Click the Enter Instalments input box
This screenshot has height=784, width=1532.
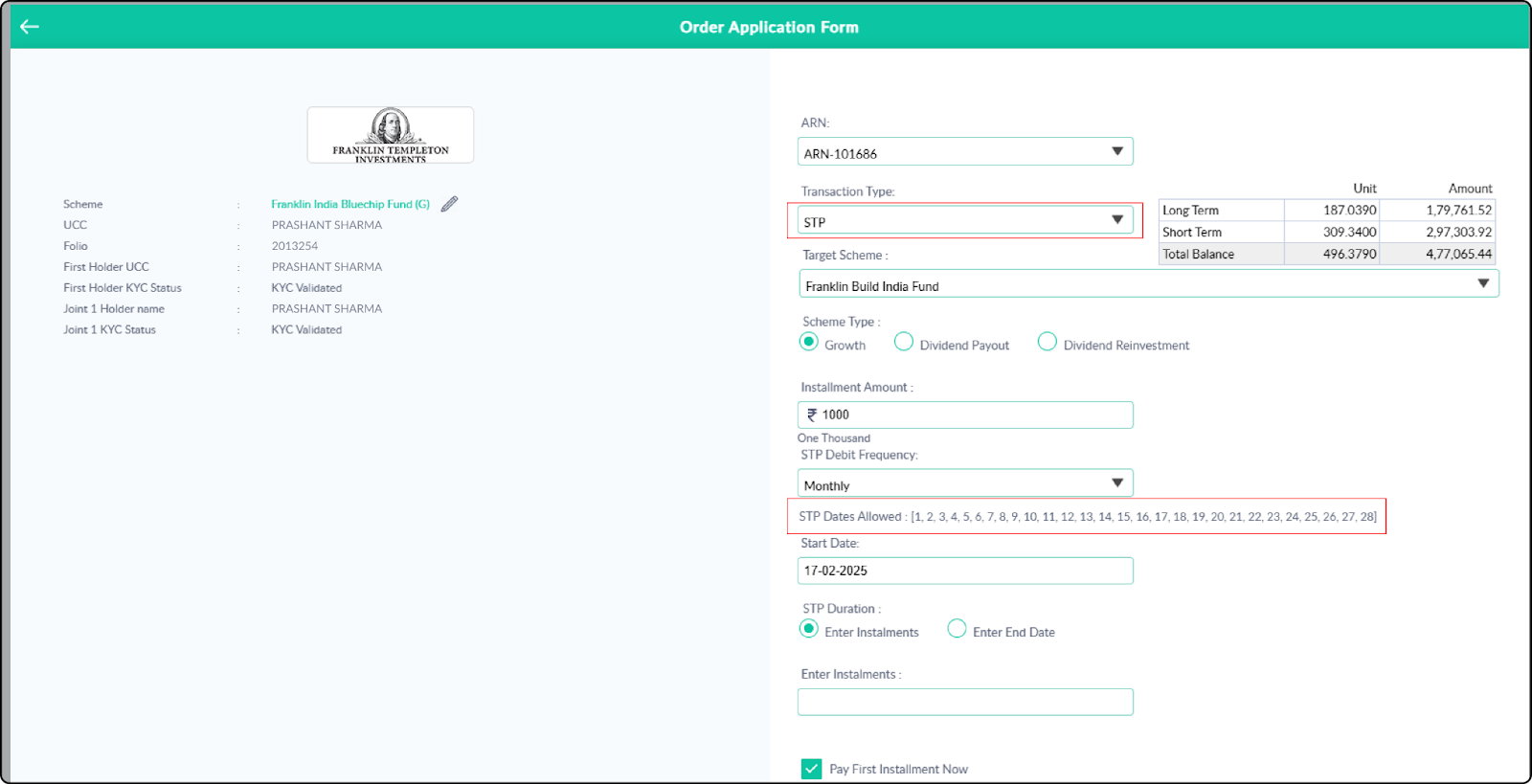pyautogui.click(x=965, y=702)
